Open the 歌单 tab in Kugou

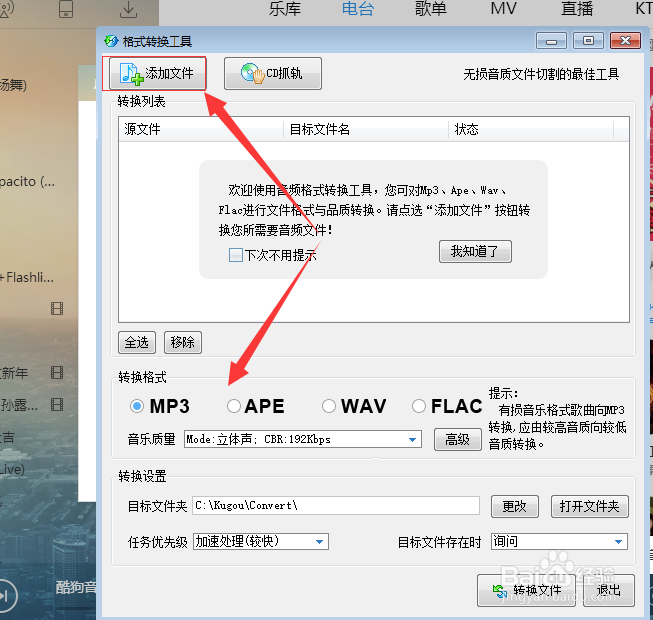point(431,9)
